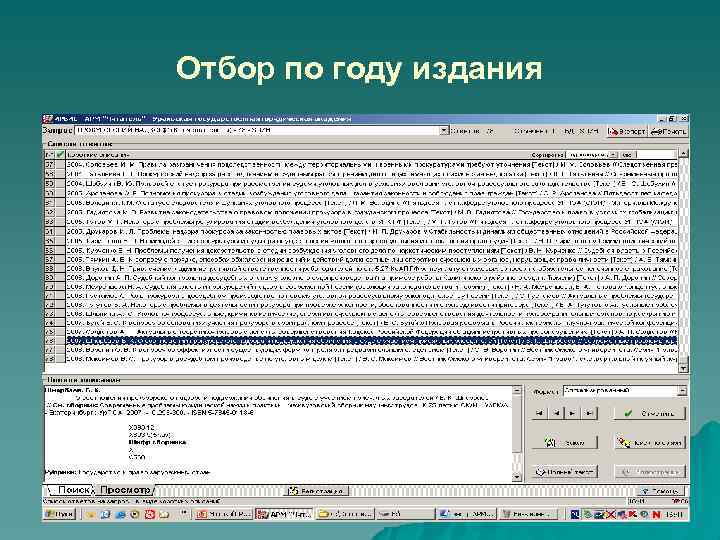Go to first record navigation button

[x=540, y=413]
